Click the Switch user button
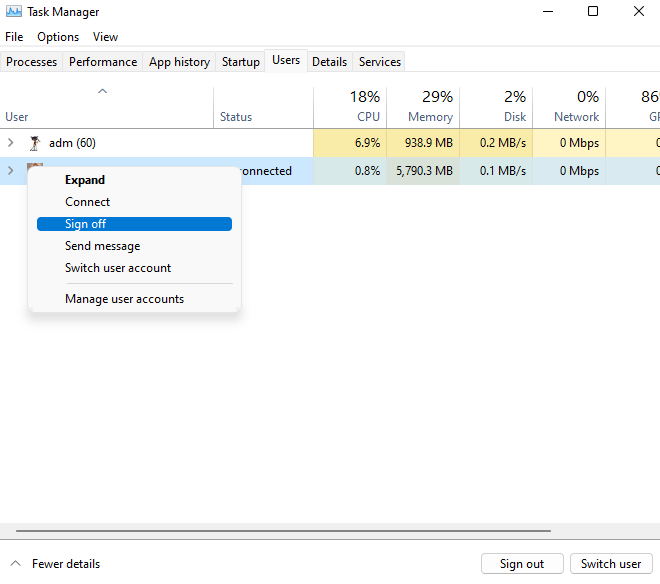 pyautogui.click(x=611, y=563)
